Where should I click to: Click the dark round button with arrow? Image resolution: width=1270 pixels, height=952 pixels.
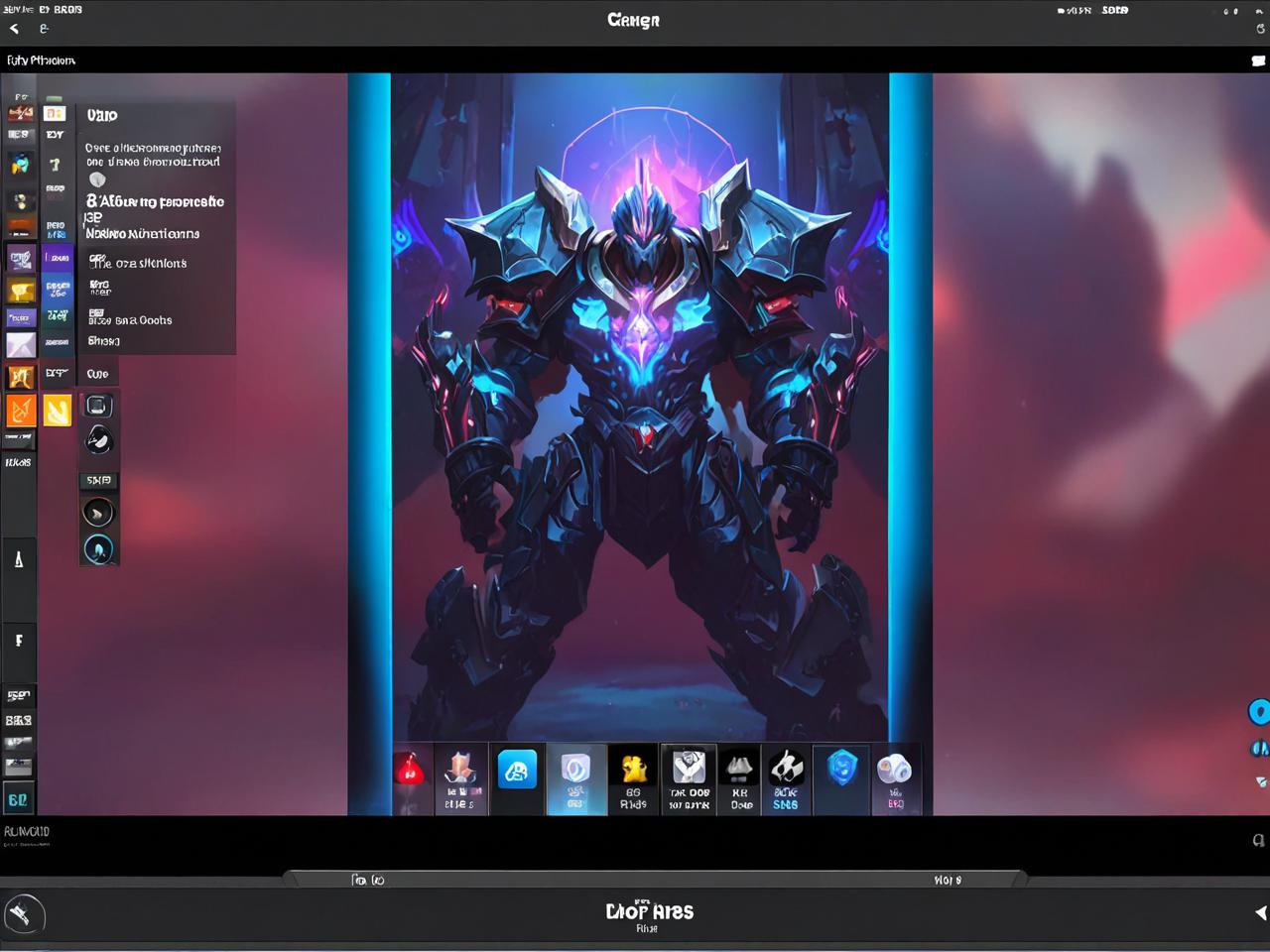(x=98, y=513)
